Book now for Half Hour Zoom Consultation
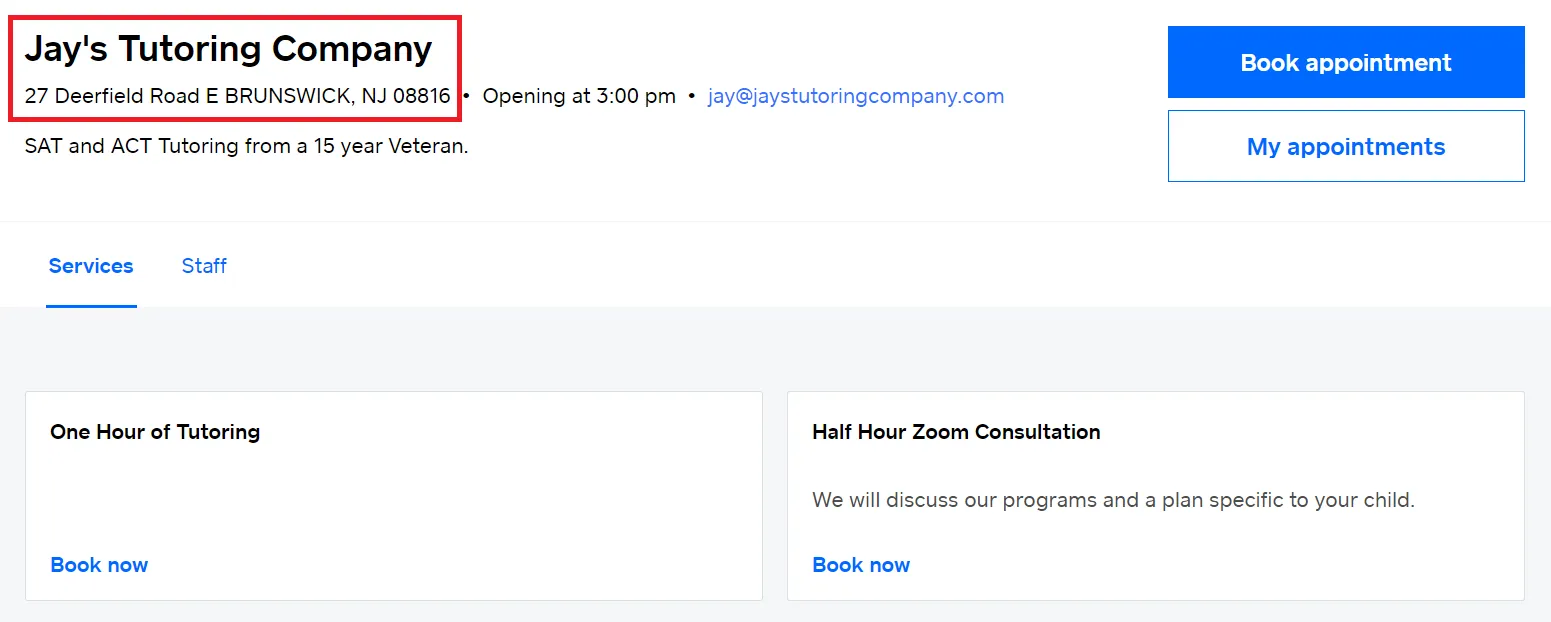The width and height of the screenshot is (1551, 622). [861, 565]
